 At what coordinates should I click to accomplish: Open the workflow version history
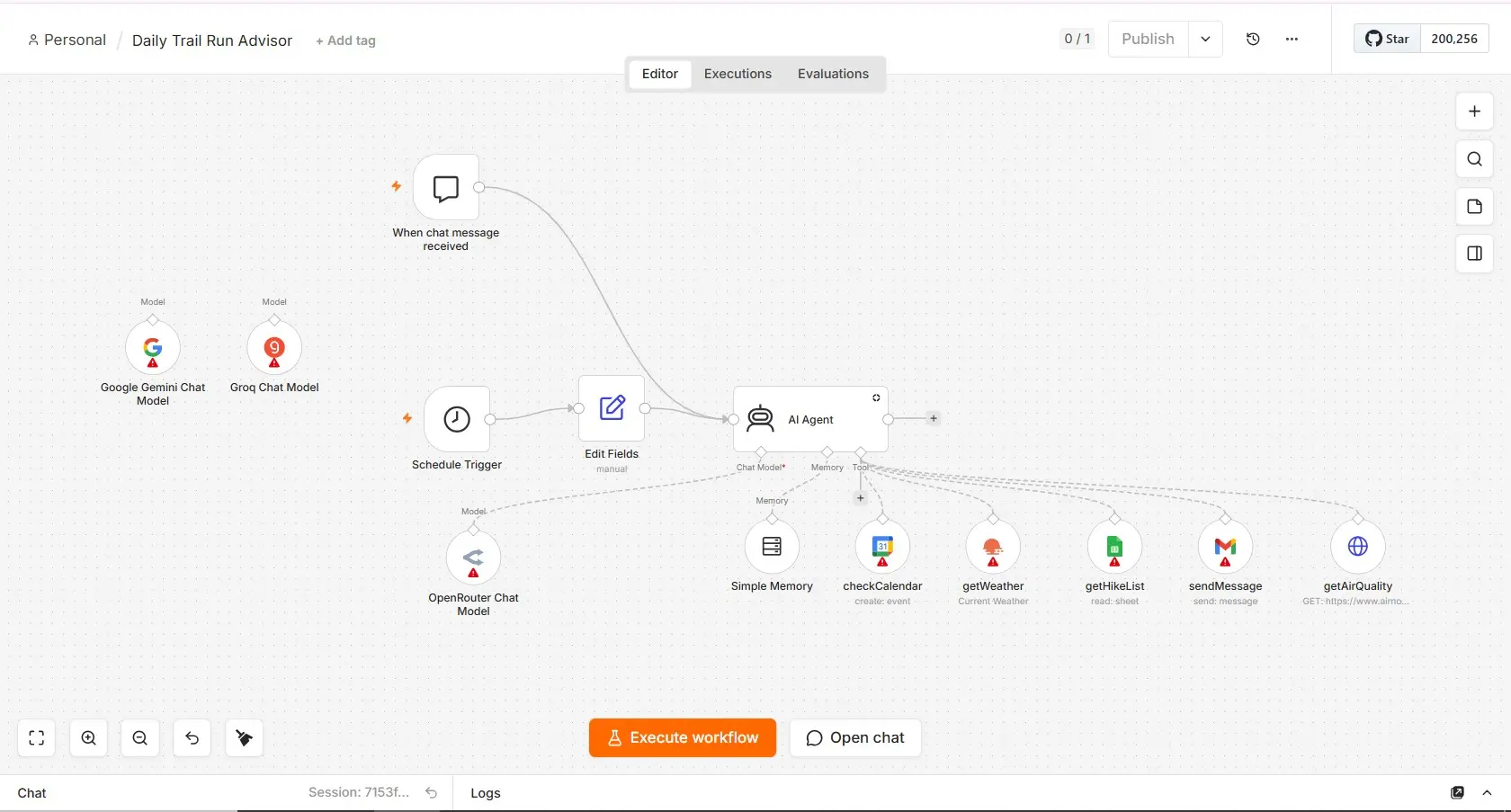coord(1253,40)
